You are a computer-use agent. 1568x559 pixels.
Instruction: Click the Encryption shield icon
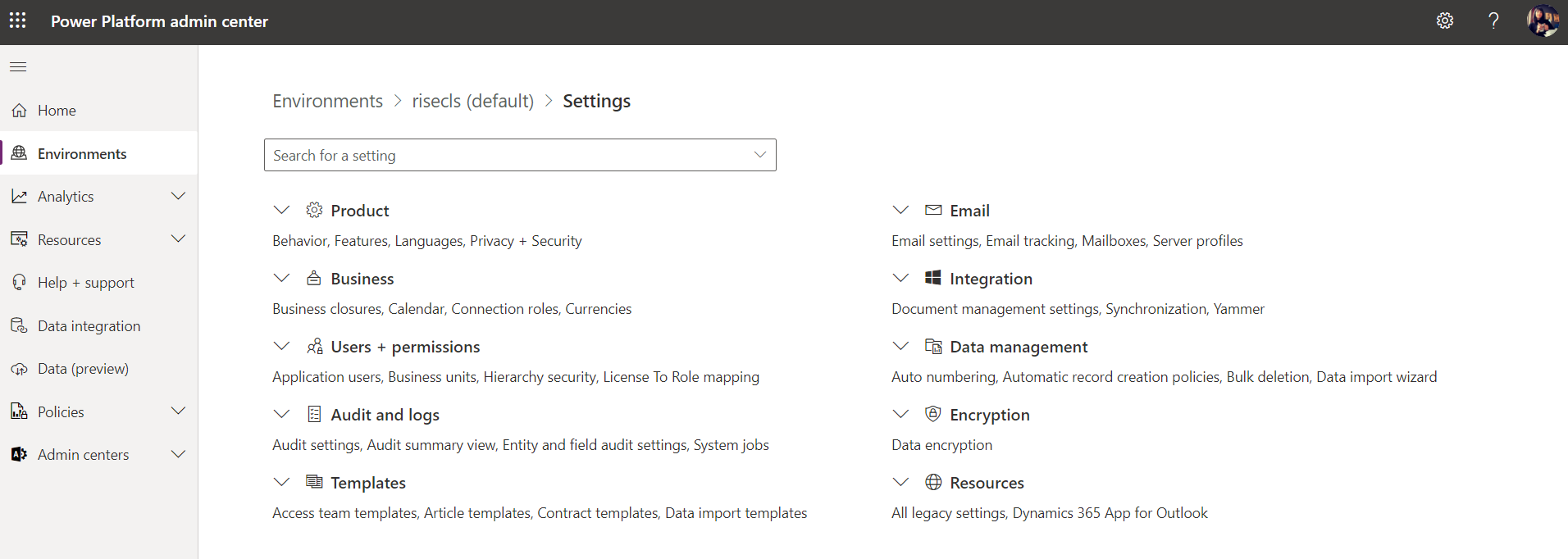pyautogui.click(x=932, y=414)
